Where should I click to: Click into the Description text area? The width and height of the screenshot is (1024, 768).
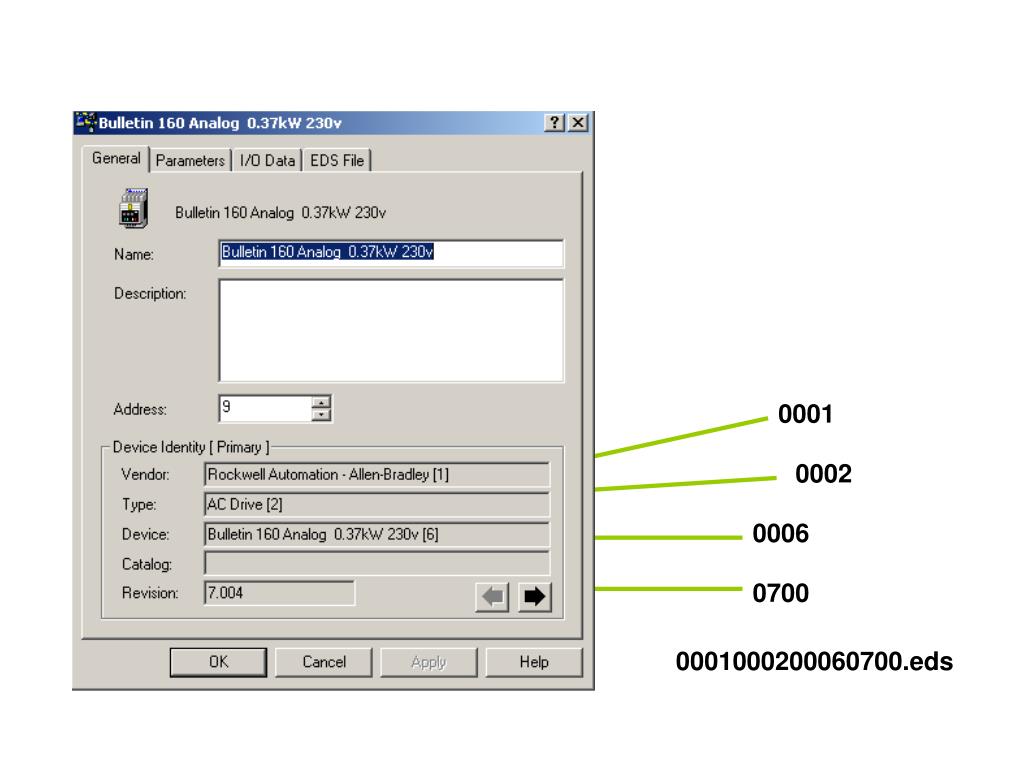tap(391, 330)
